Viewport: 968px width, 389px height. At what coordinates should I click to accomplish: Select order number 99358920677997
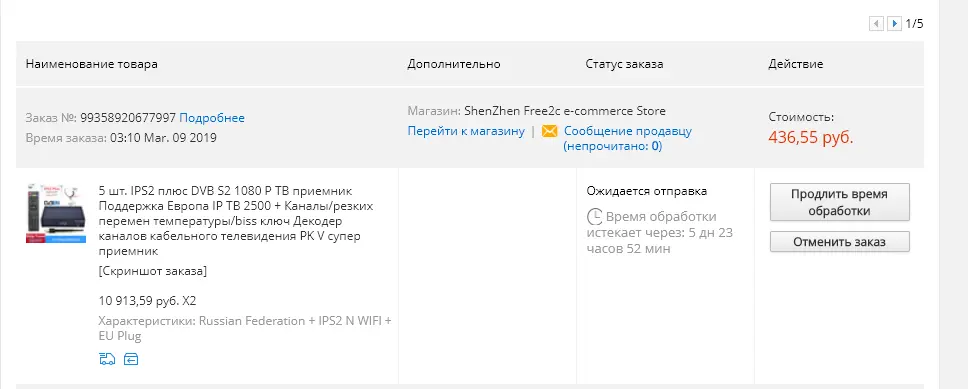[128, 117]
